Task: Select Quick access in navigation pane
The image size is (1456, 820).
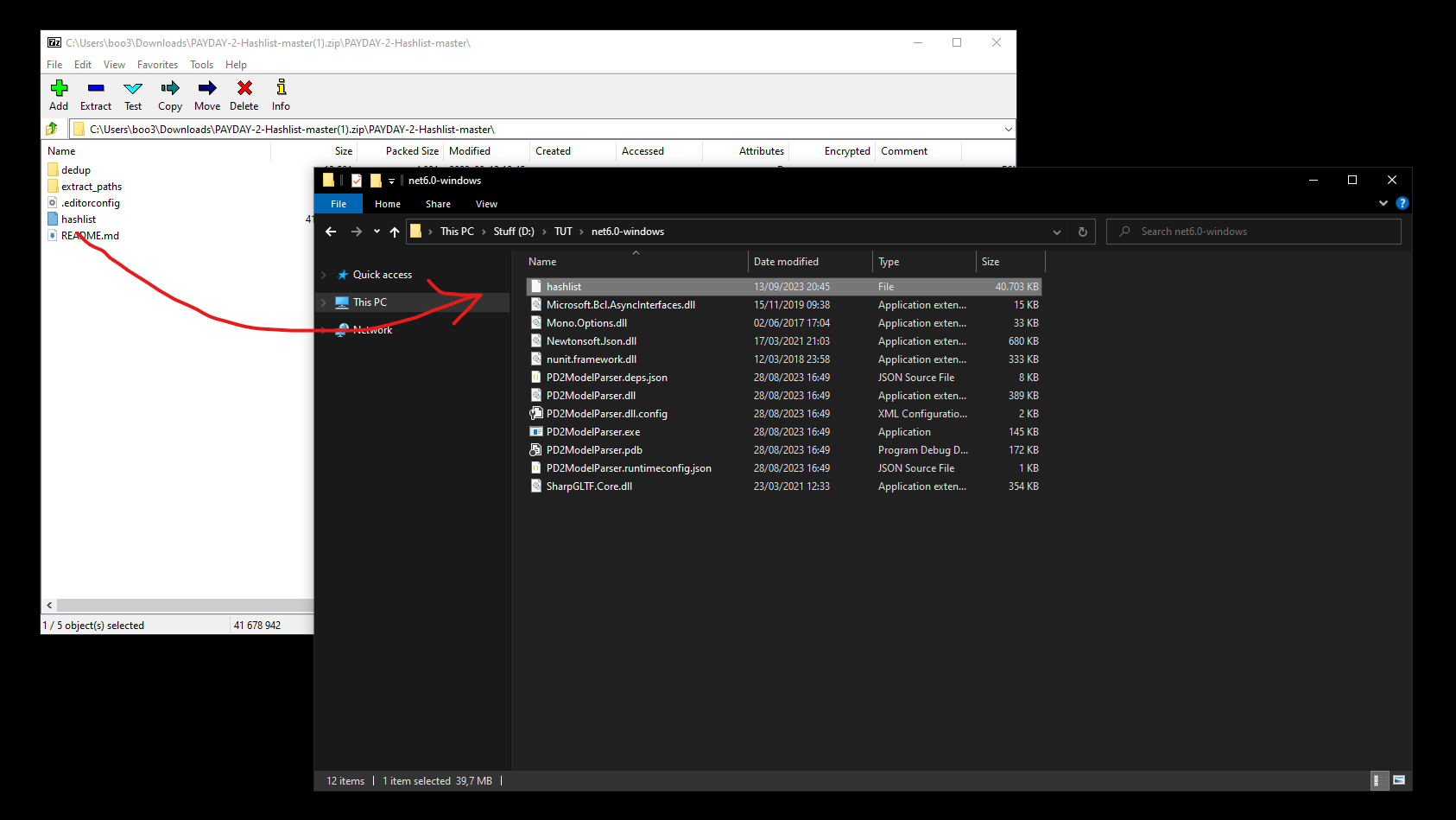Action: (x=382, y=275)
